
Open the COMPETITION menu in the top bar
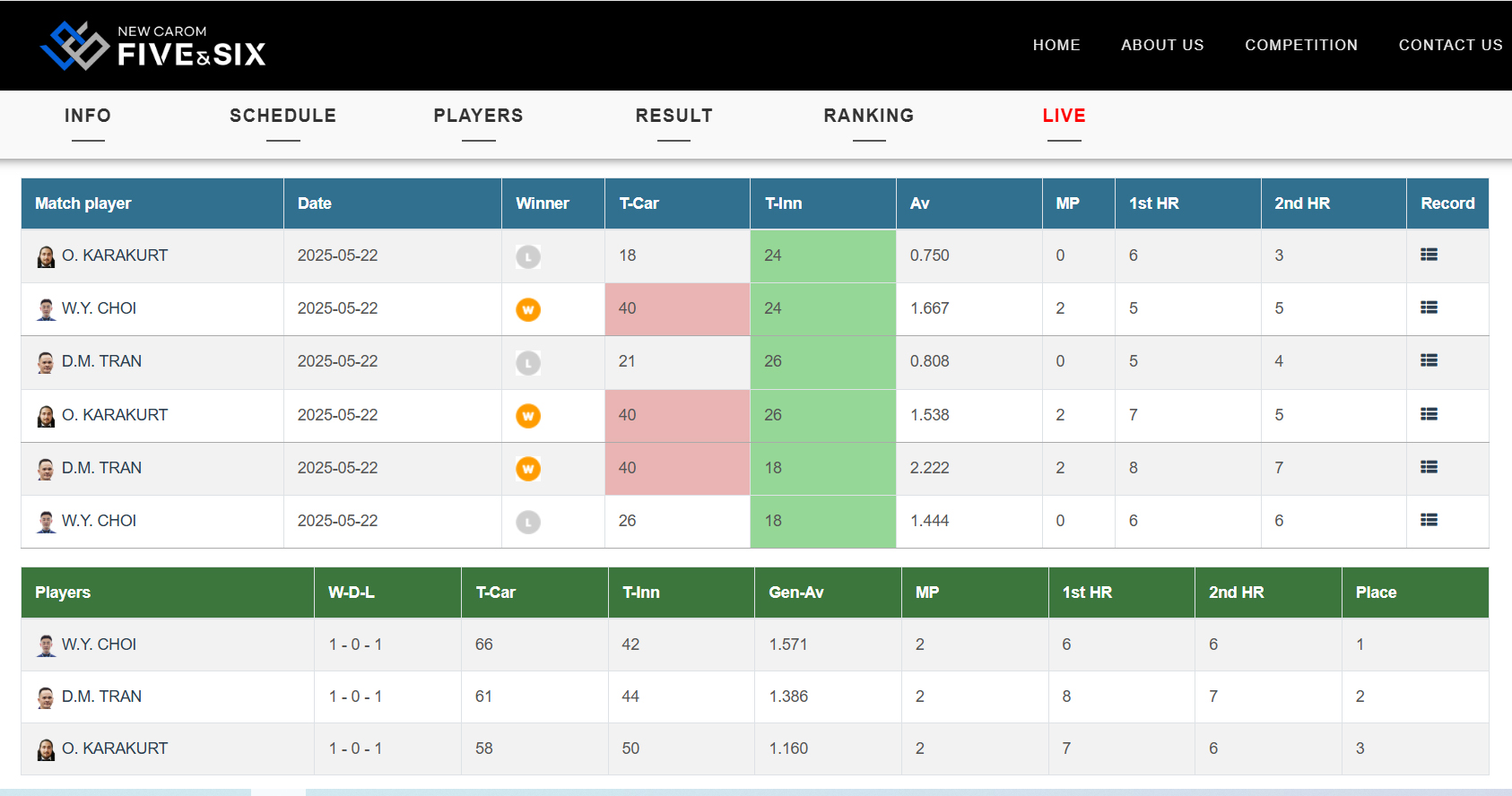point(1300,46)
